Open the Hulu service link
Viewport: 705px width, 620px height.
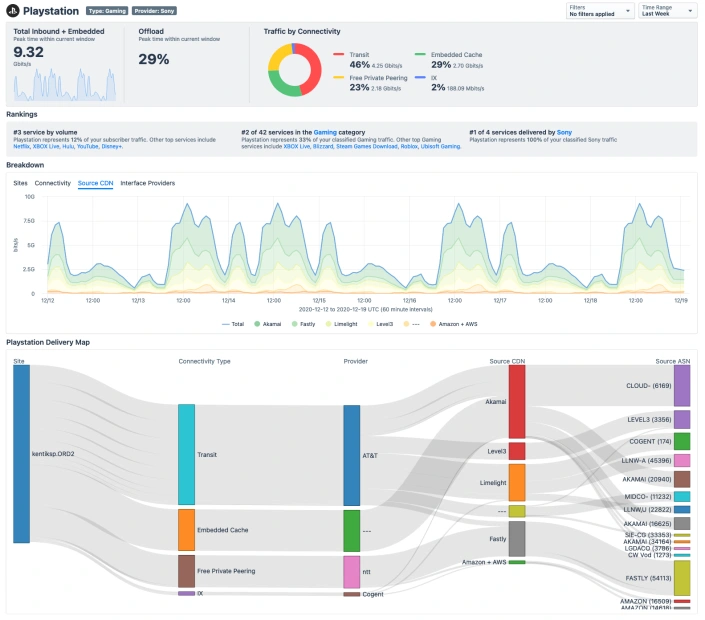click(68, 146)
